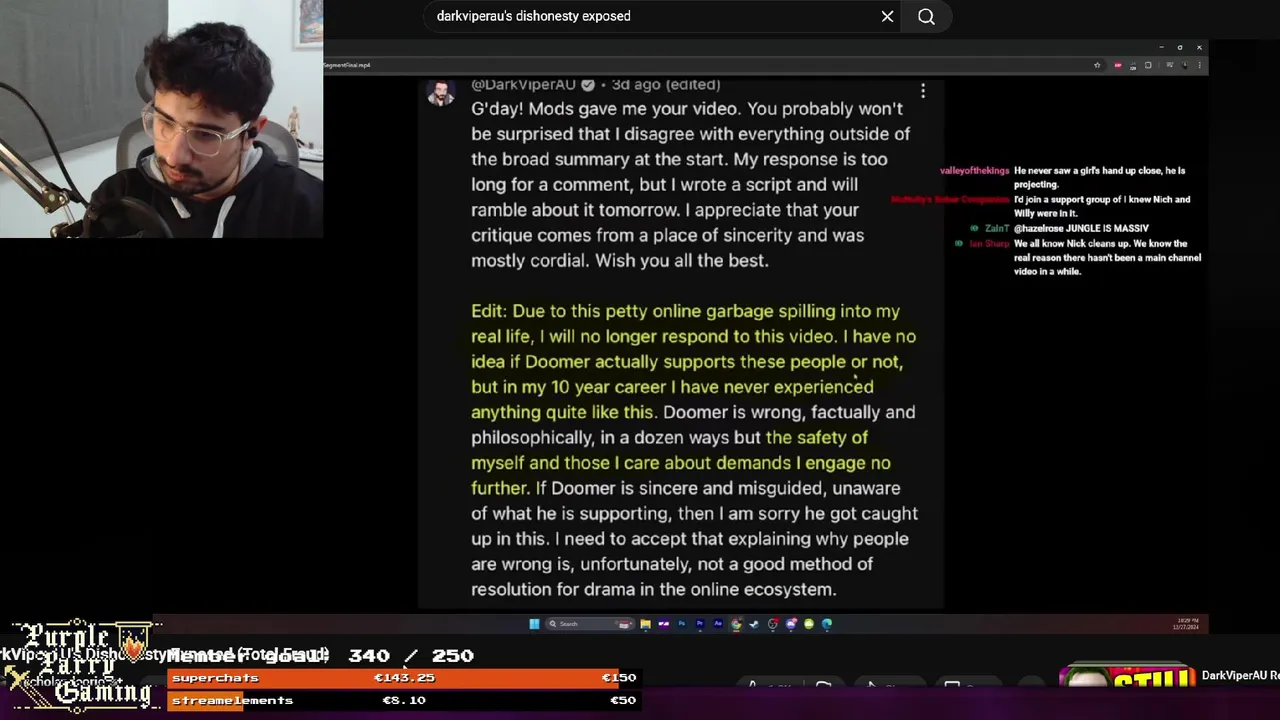Open File Explorer from the taskbar

tap(645, 624)
